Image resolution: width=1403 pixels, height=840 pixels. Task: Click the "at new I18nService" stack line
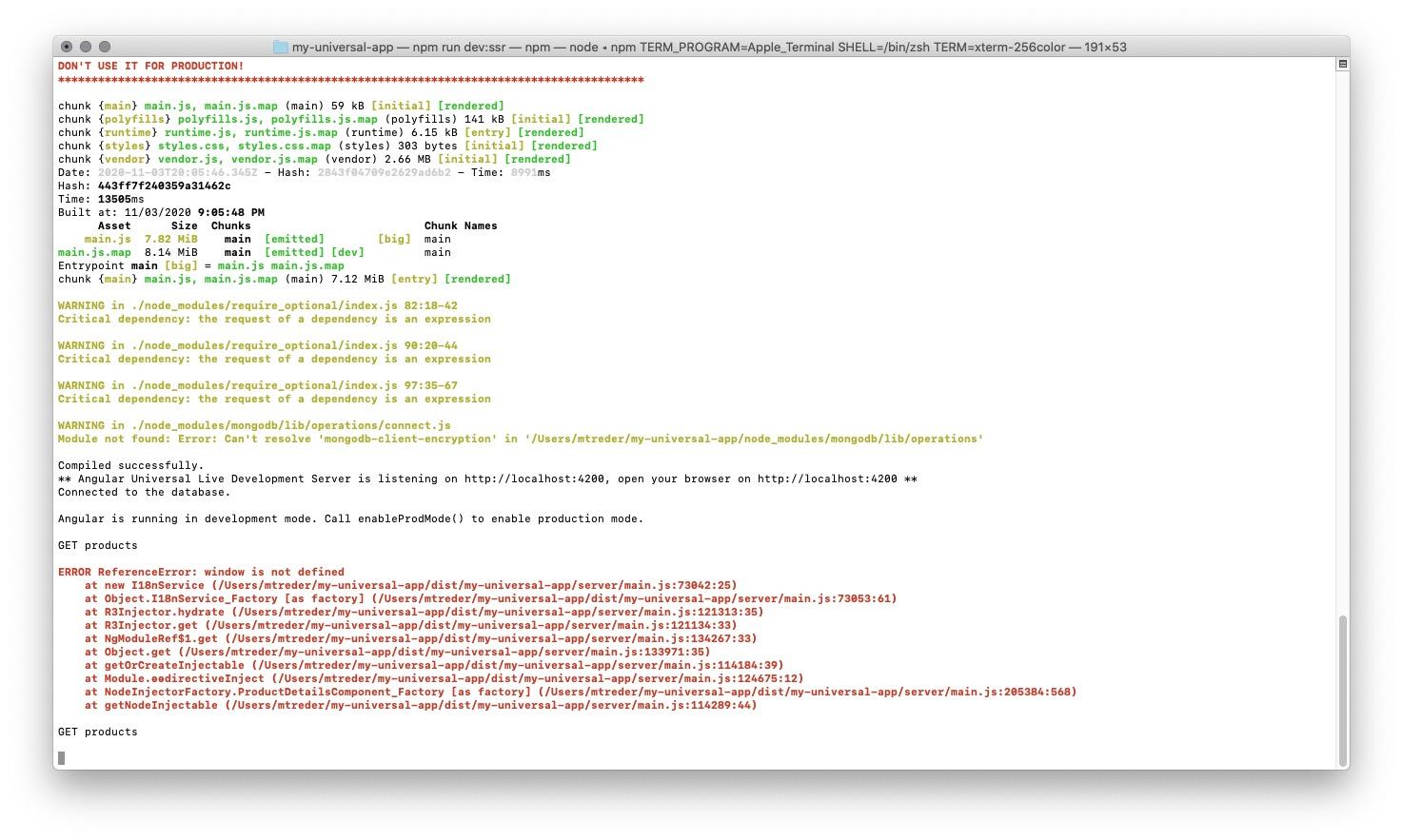[410, 585]
